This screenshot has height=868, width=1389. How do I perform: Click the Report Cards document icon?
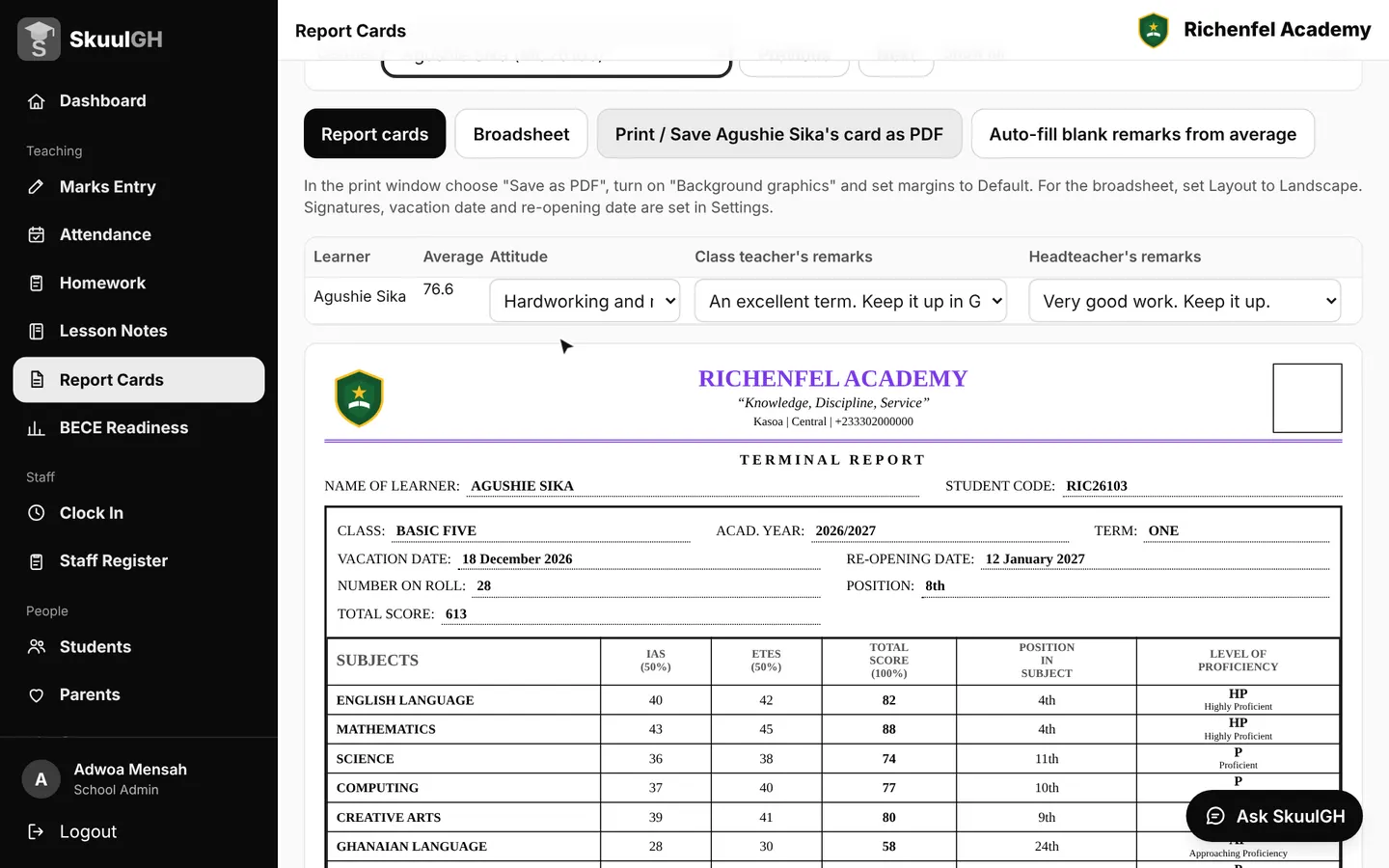(x=37, y=380)
